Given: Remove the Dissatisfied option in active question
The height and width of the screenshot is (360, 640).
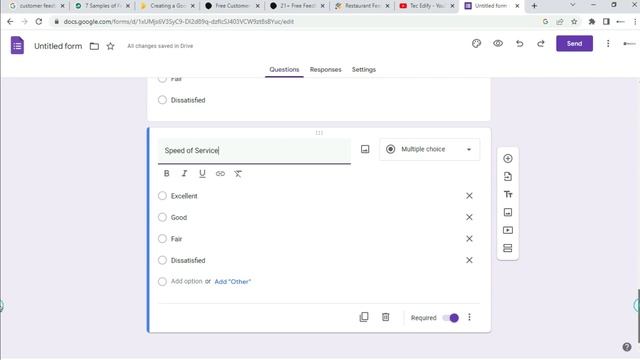Looking at the screenshot, I should (469, 260).
